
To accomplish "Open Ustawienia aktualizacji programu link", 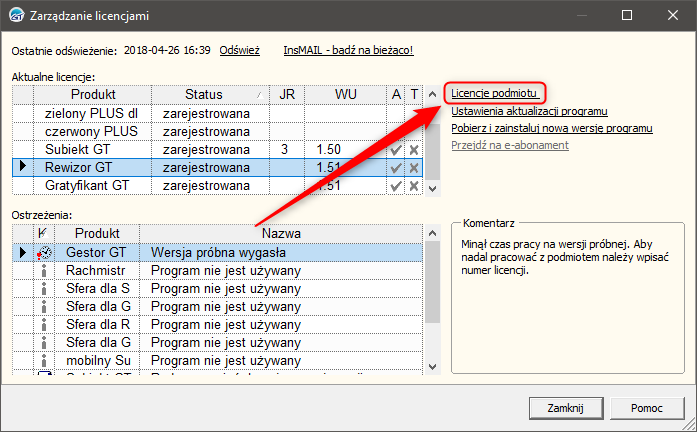I will click(x=529, y=111).
